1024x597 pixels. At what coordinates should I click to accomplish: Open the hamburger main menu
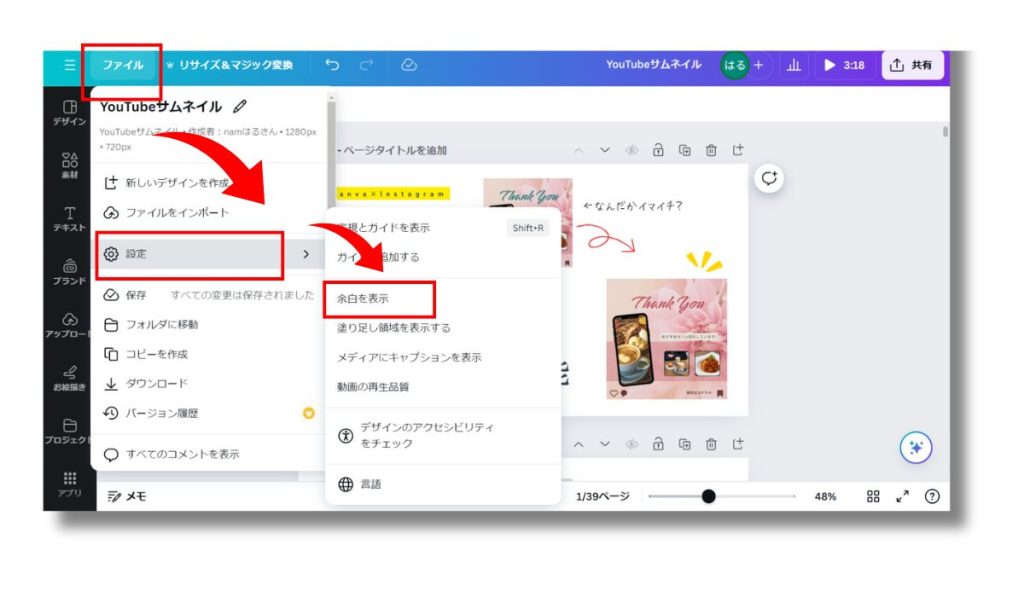pos(69,65)
